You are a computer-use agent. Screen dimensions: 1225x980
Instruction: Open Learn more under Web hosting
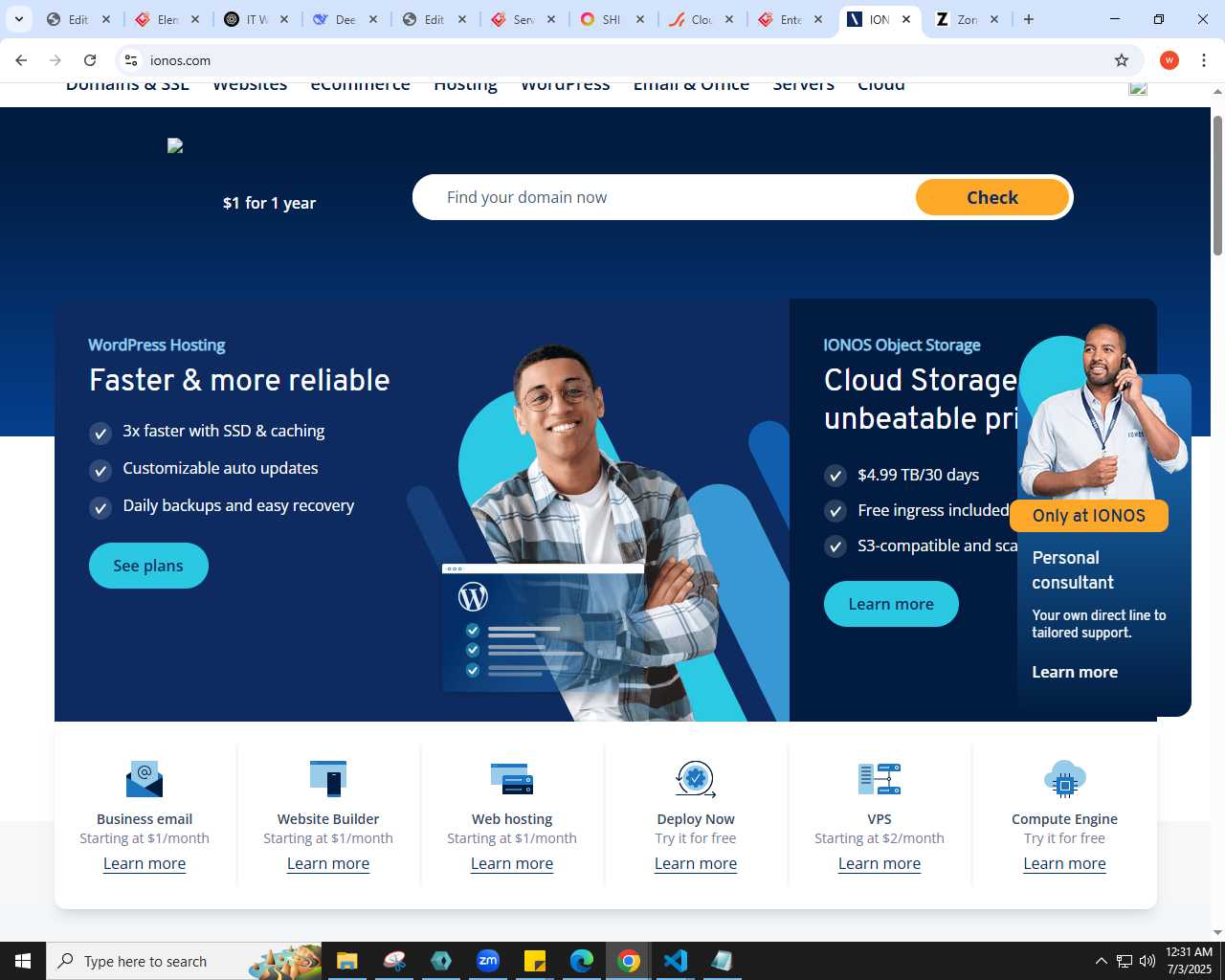pyautogui.click(x=512, y=863)
